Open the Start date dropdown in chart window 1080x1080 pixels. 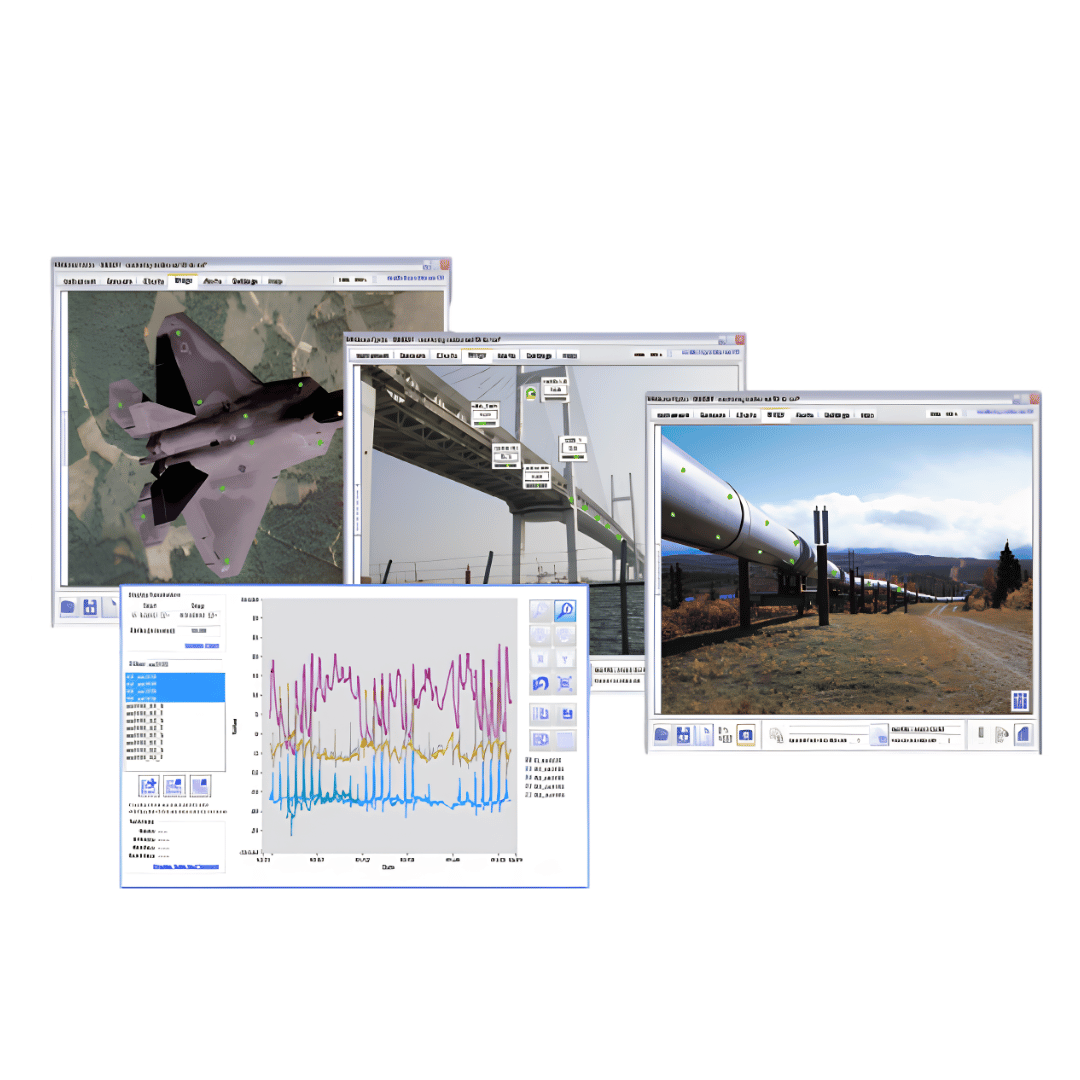pyautogui.click(x=151, y=615)
